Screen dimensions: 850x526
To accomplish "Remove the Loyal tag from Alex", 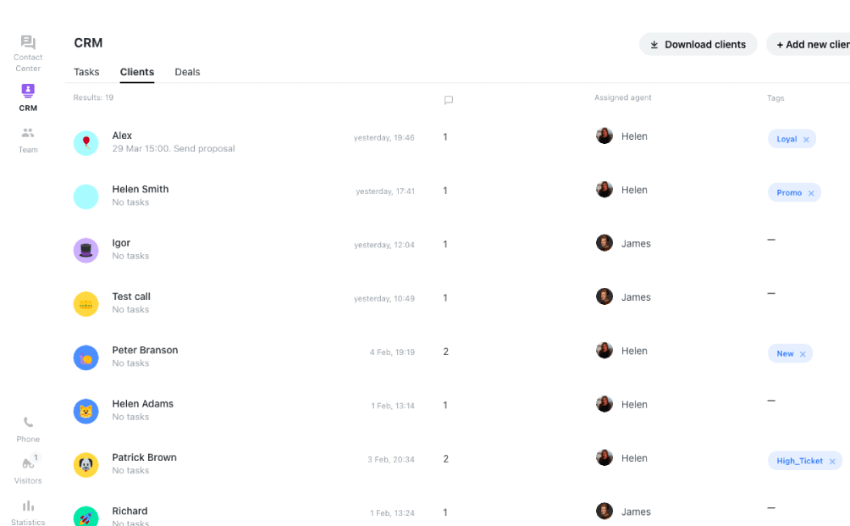I will coord(807,139).
